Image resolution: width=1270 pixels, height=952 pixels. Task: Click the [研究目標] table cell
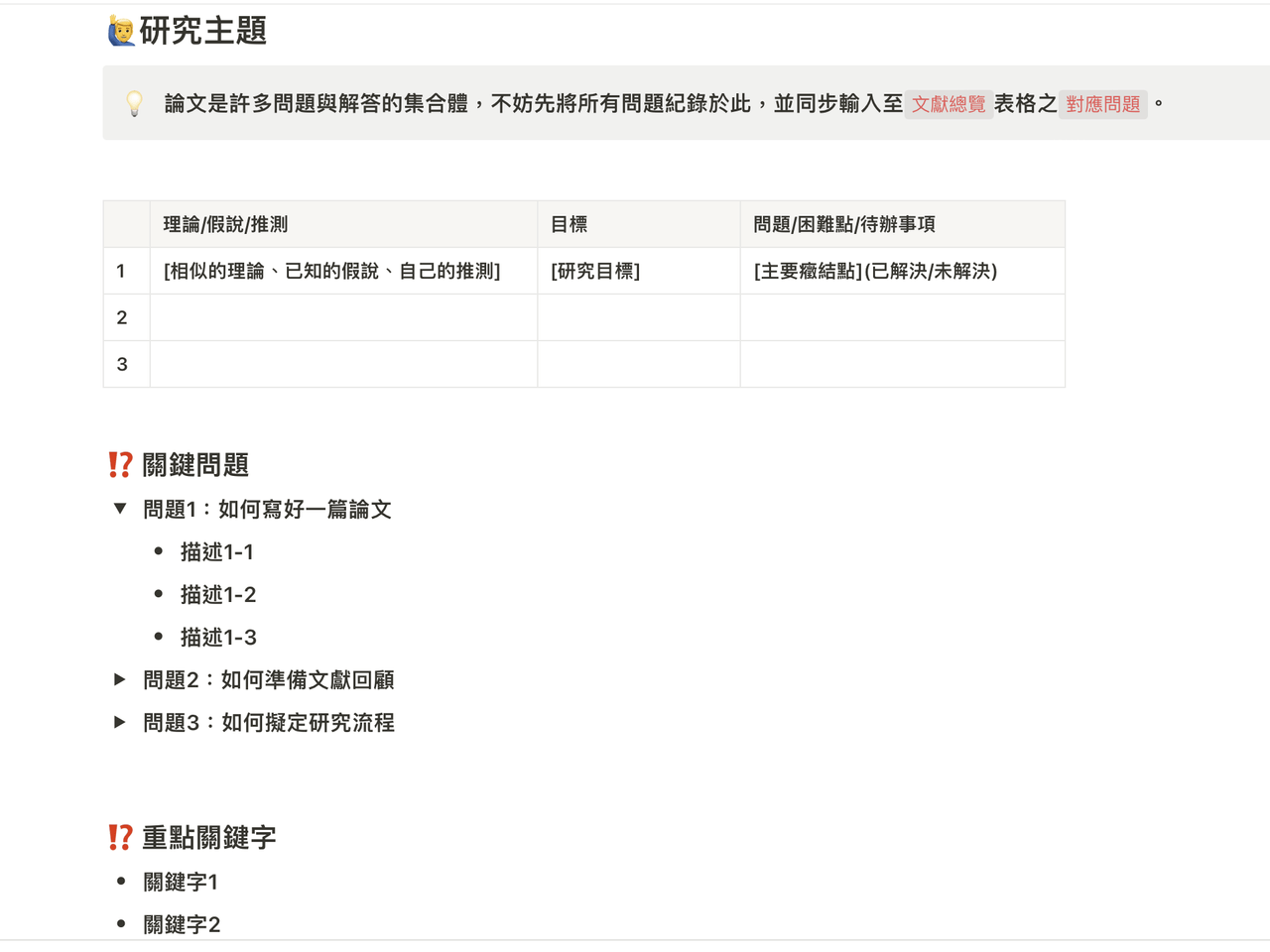point(639,271)
